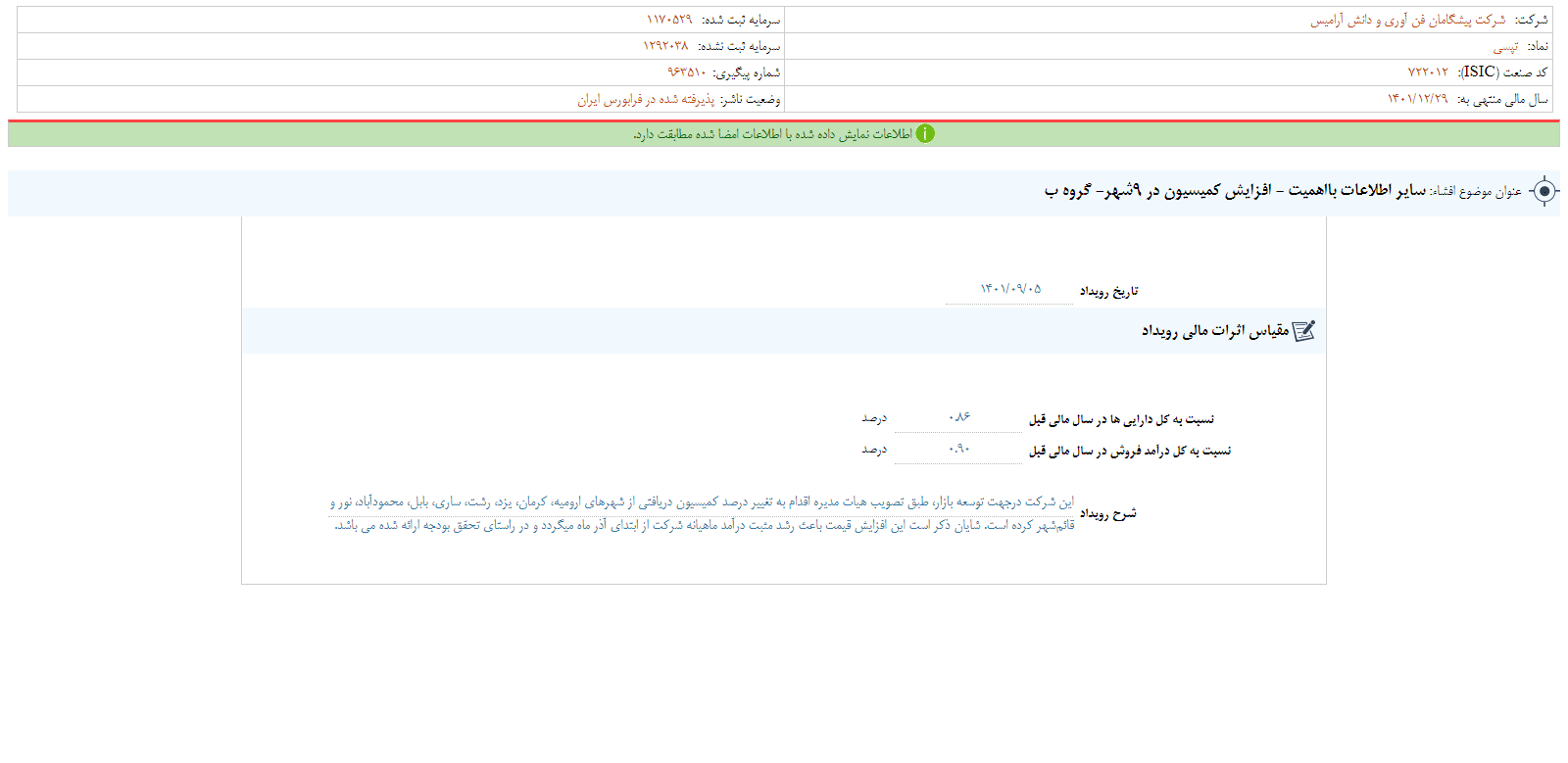Image resolution: width=1568 pixels, height=763 pixels.
Task: Select the company name شرکت پیشگامان فن آوری و دانش آرامیس
Action: click(x=1408, y=20)
